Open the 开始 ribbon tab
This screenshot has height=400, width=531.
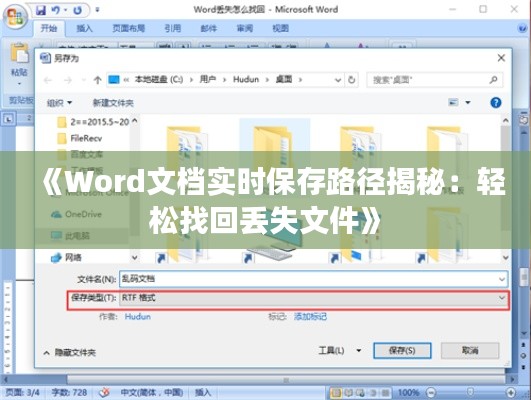coord(49,28)
